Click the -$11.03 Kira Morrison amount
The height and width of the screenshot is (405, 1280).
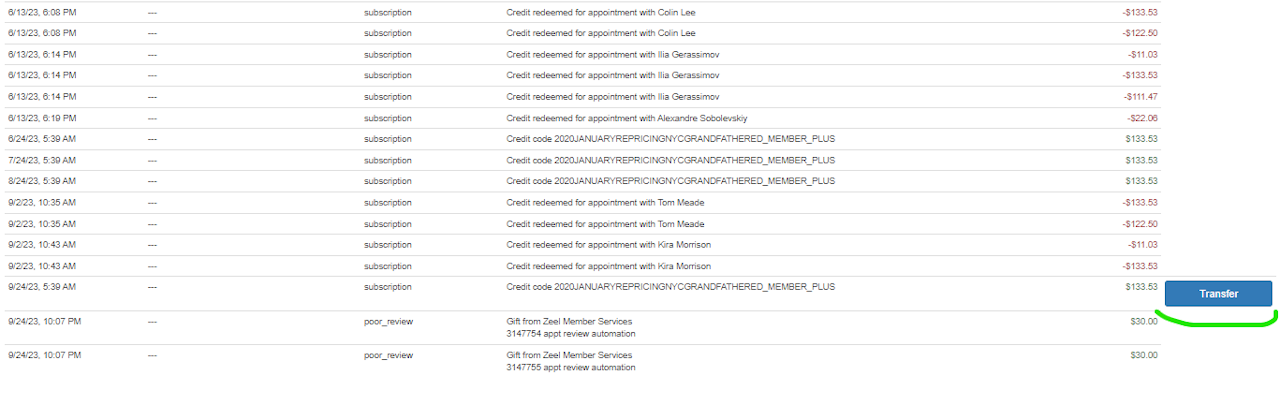point(1143,244)
